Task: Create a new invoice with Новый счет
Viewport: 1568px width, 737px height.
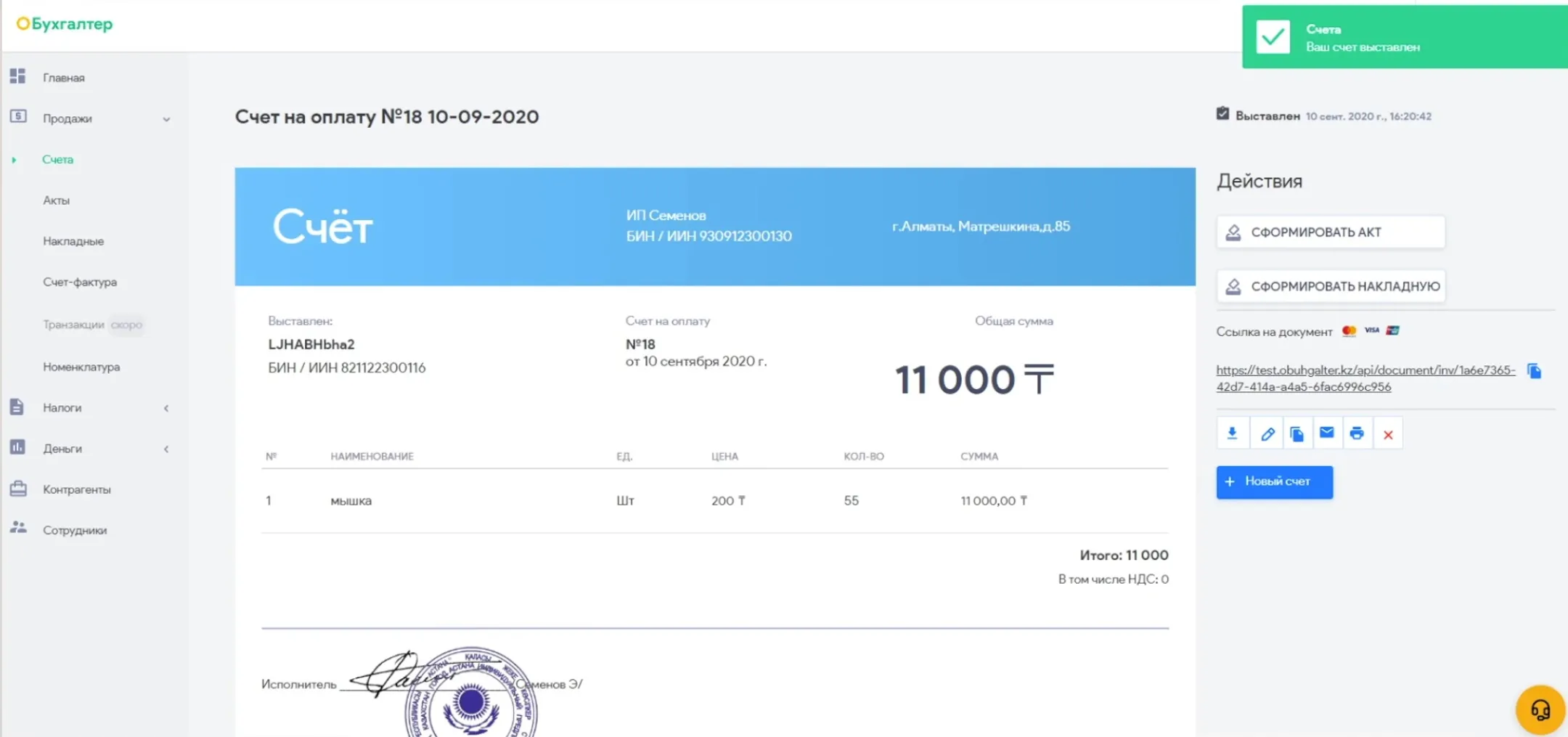Action: click(1275, 482)
